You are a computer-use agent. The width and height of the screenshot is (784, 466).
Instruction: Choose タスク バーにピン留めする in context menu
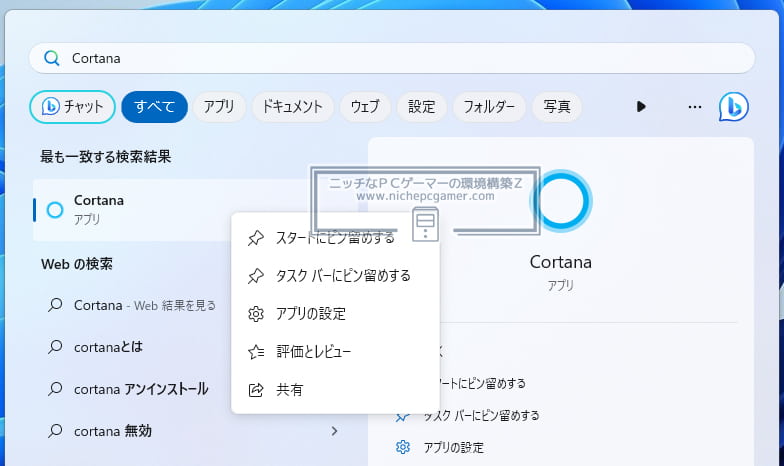[335, 276]
